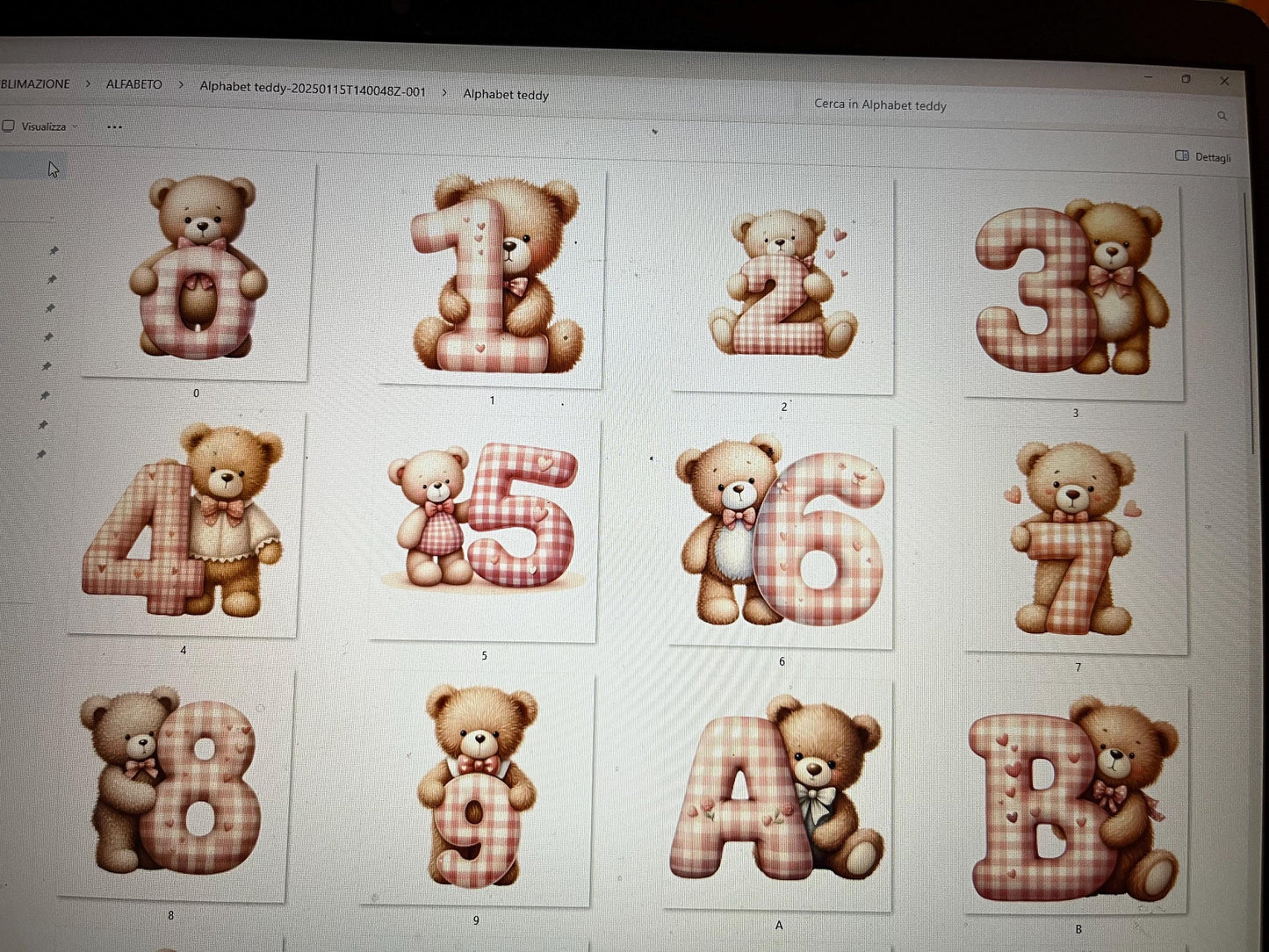Navigate to the ALFABETO breadcrumb folder

[133, 84]
